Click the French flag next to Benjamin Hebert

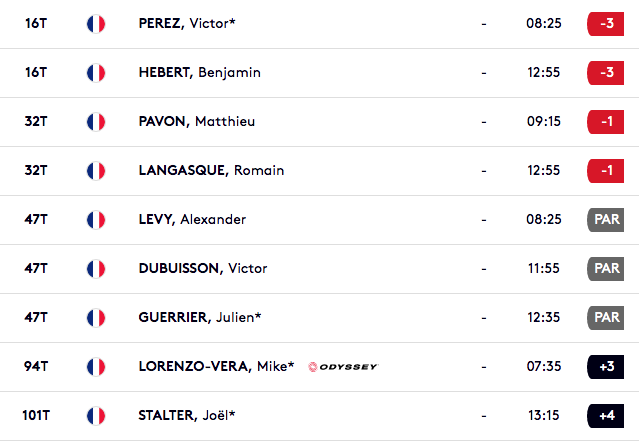point(96,73)
